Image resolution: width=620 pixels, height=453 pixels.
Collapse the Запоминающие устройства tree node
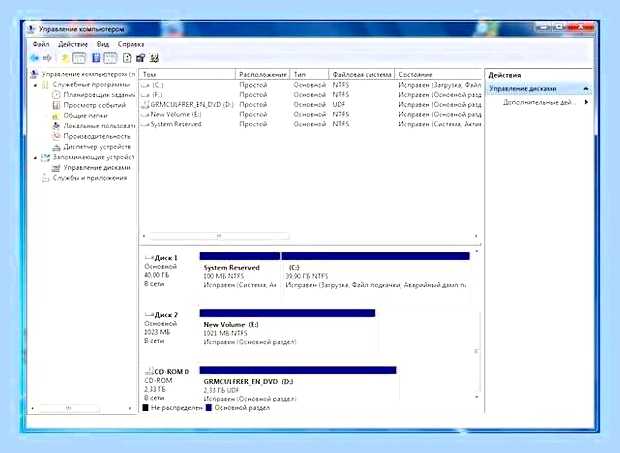pyautogui.click(x=36, y=158)
